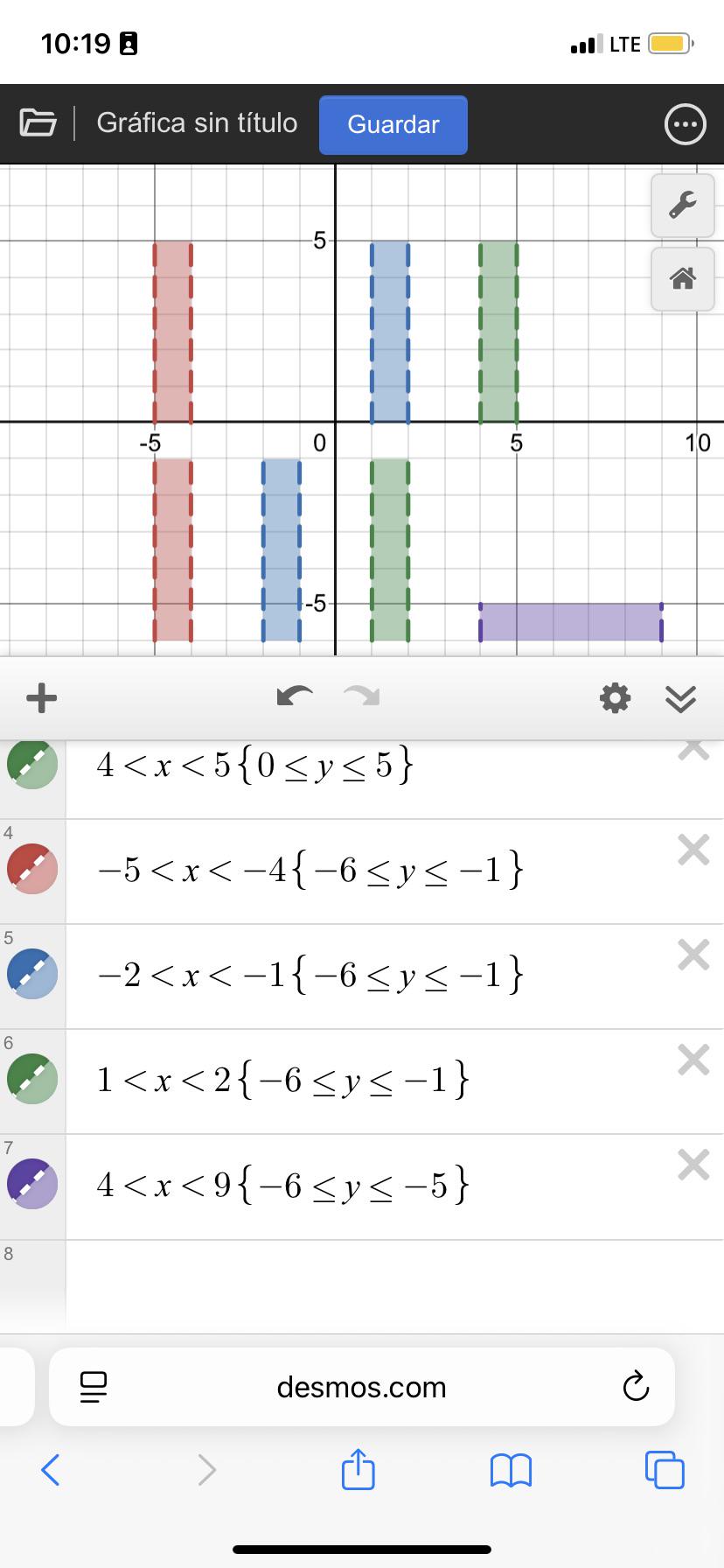Image resolution: width=724 pixels, height=1568 pixels.
Task: Toggle visibility of purple expression 7
Action: [x=32, y=1185]
